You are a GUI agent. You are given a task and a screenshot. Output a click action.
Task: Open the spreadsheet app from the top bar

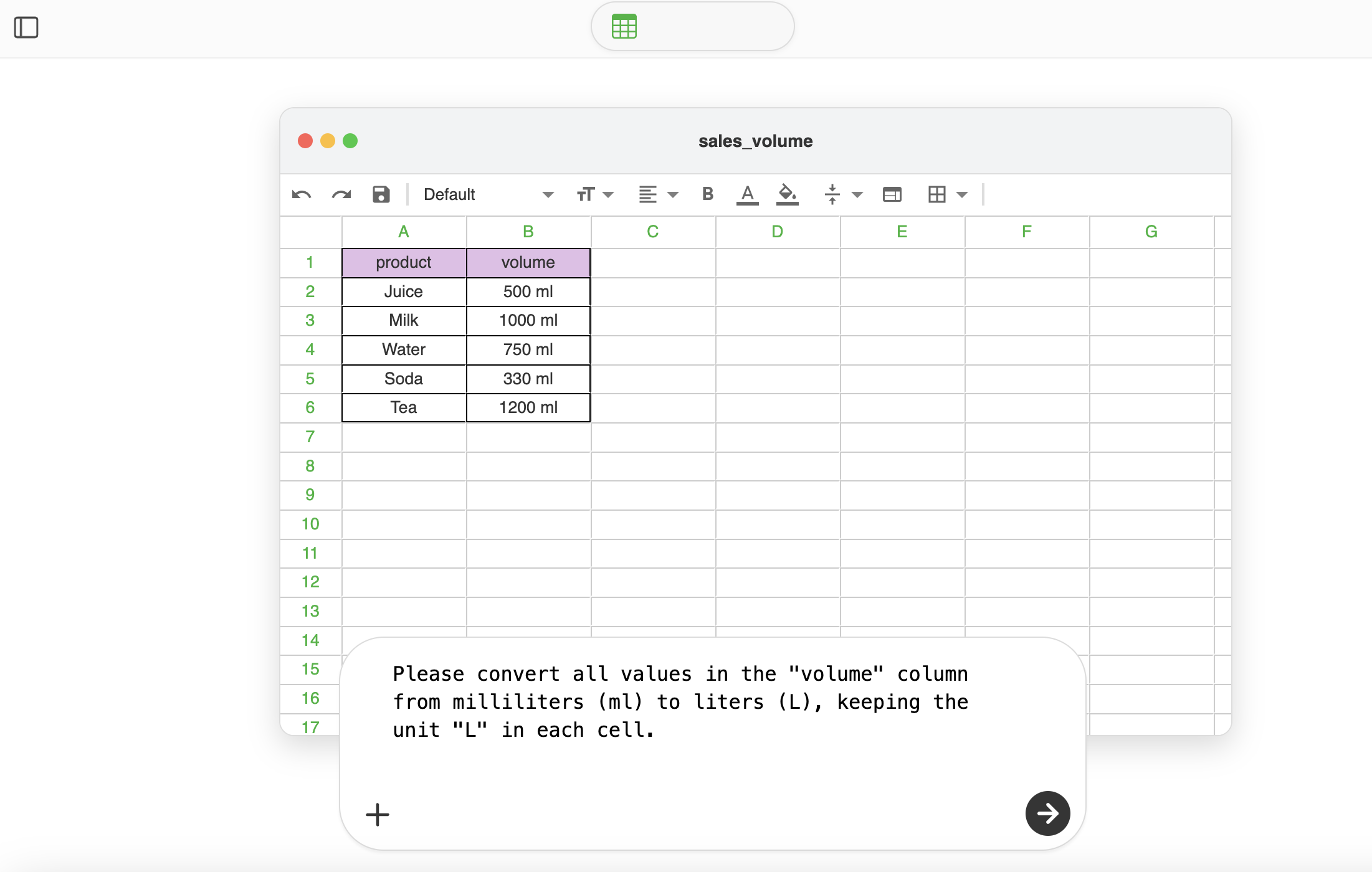click(624, 26)
